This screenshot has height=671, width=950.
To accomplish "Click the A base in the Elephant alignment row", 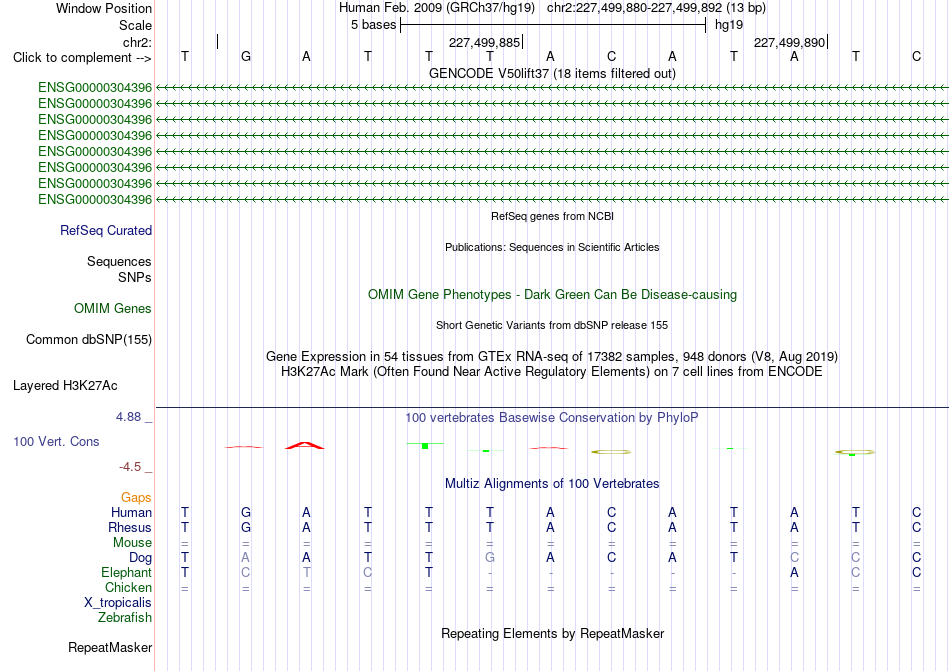I will (x=794, y=572).
